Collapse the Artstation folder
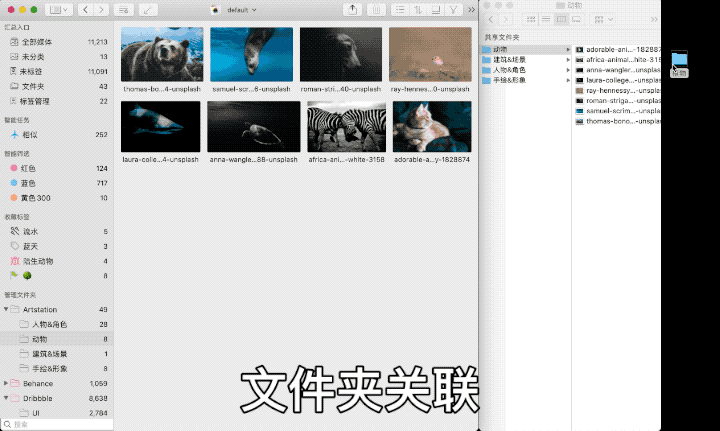This screenshot has height=431, width=720. (x=6, y=309)
